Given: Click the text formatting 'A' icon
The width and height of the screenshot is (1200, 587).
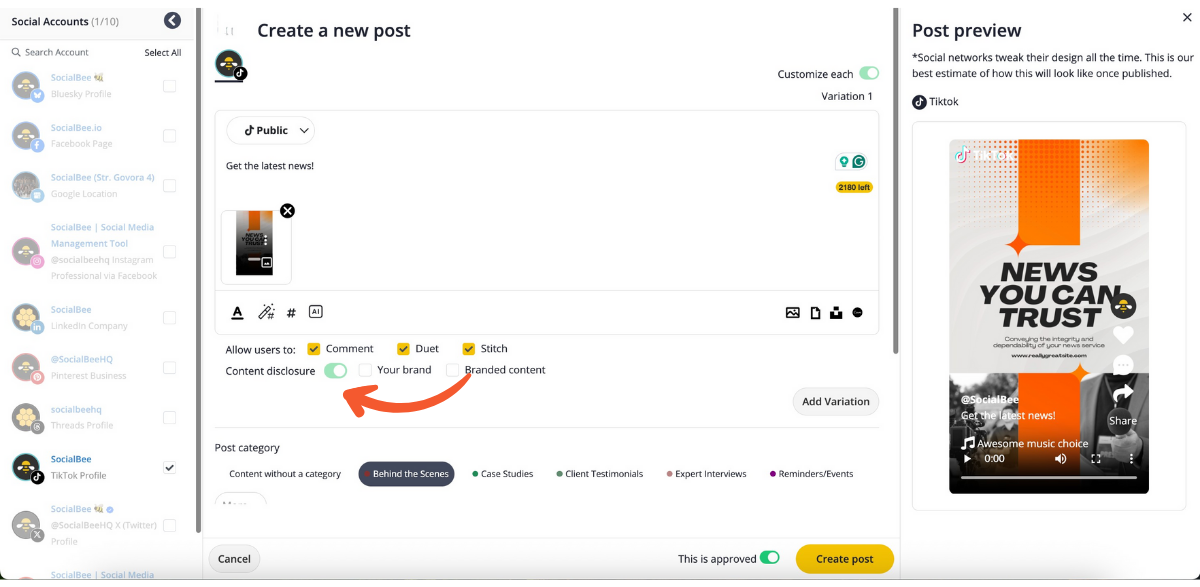Looking at the screenshot, I should 237,313.
